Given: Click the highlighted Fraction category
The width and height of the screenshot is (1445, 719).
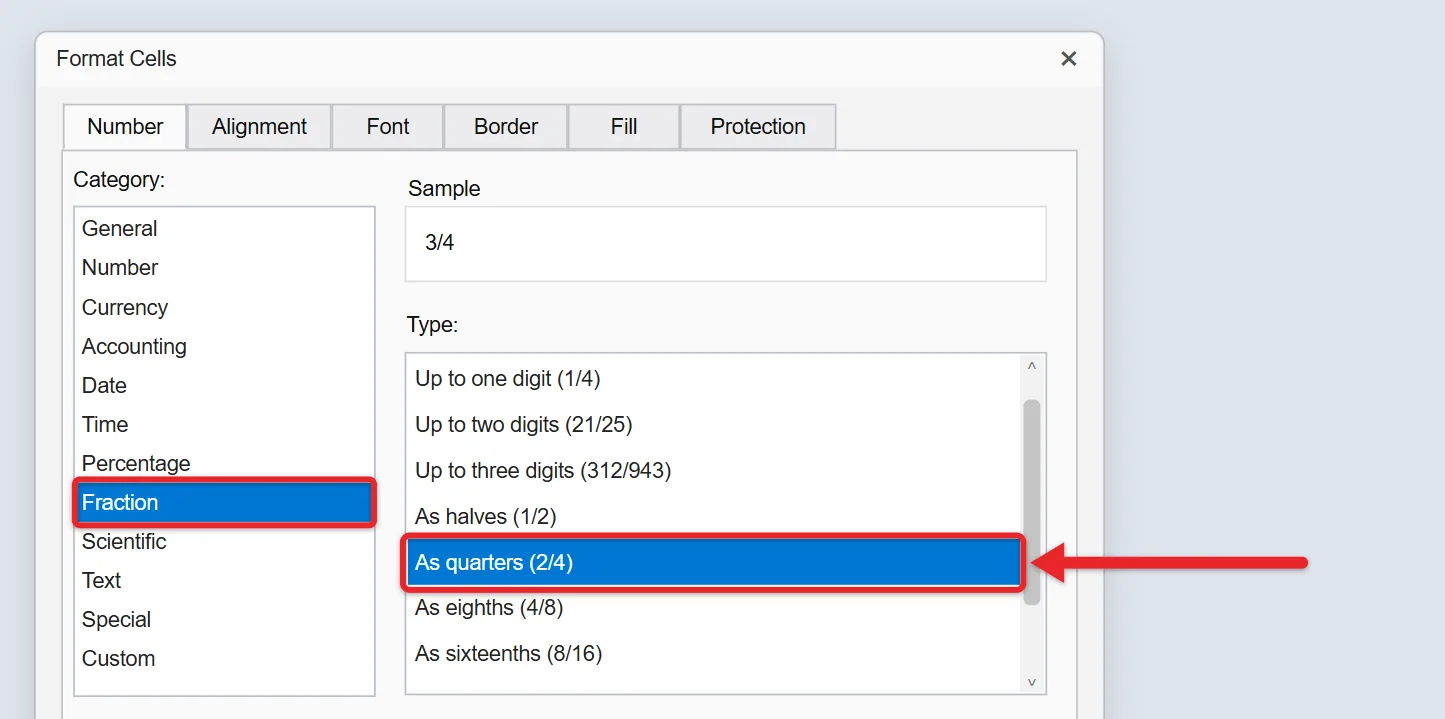Looking at the screenshot, I should (x=224, y=503).
